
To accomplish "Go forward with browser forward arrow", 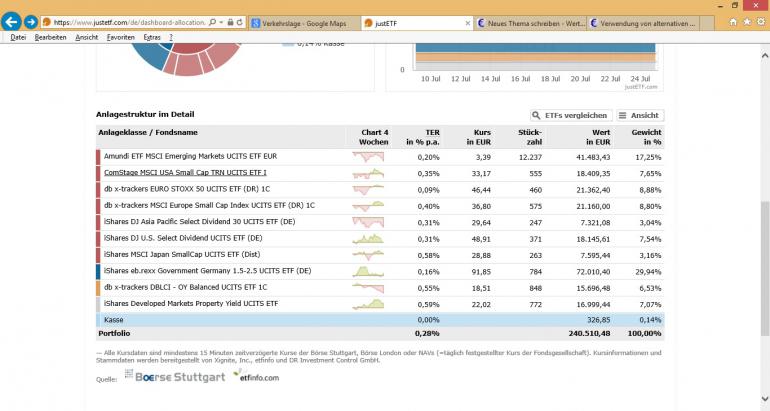I will (31, 22).
